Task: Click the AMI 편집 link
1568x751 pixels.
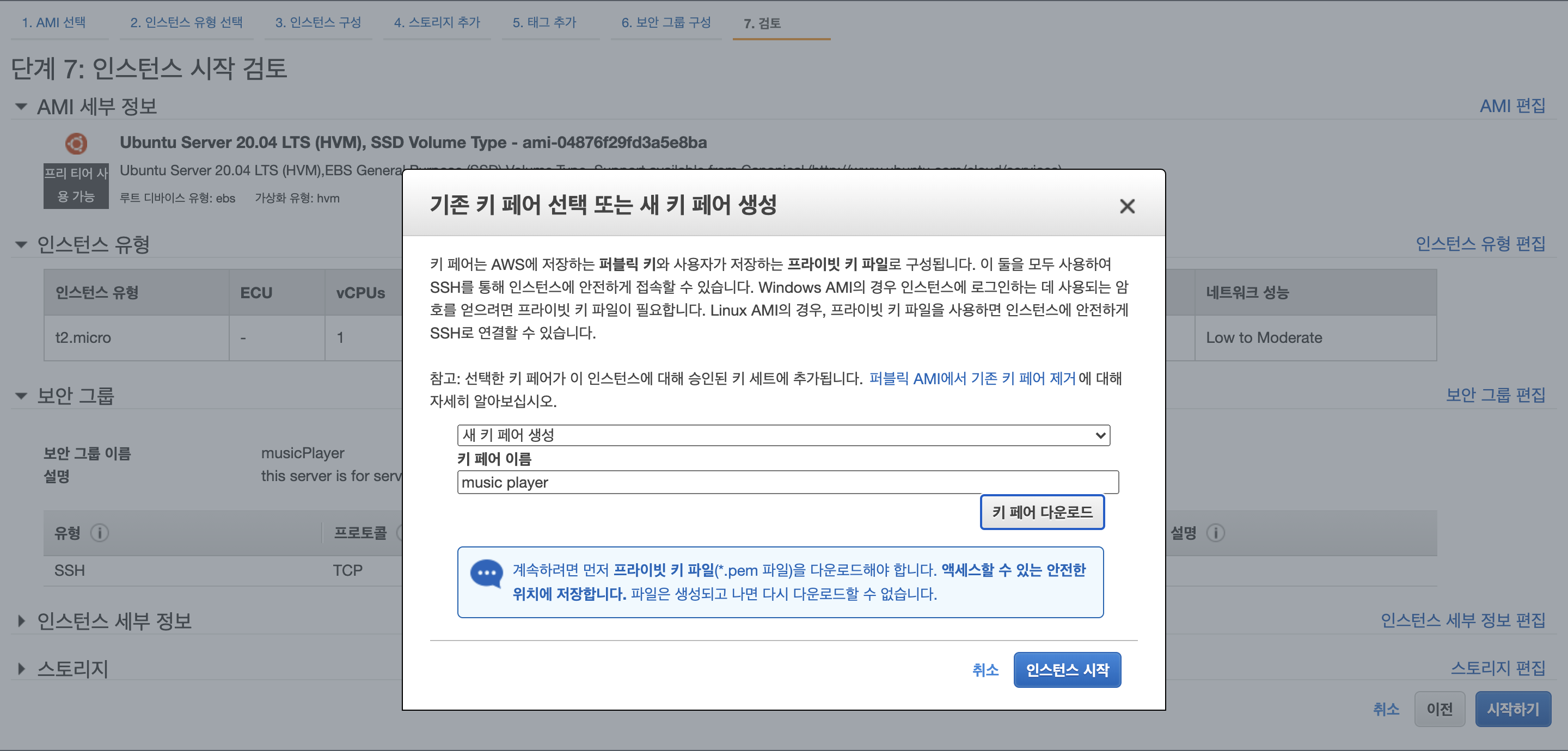Action: tap(1512, 106)
